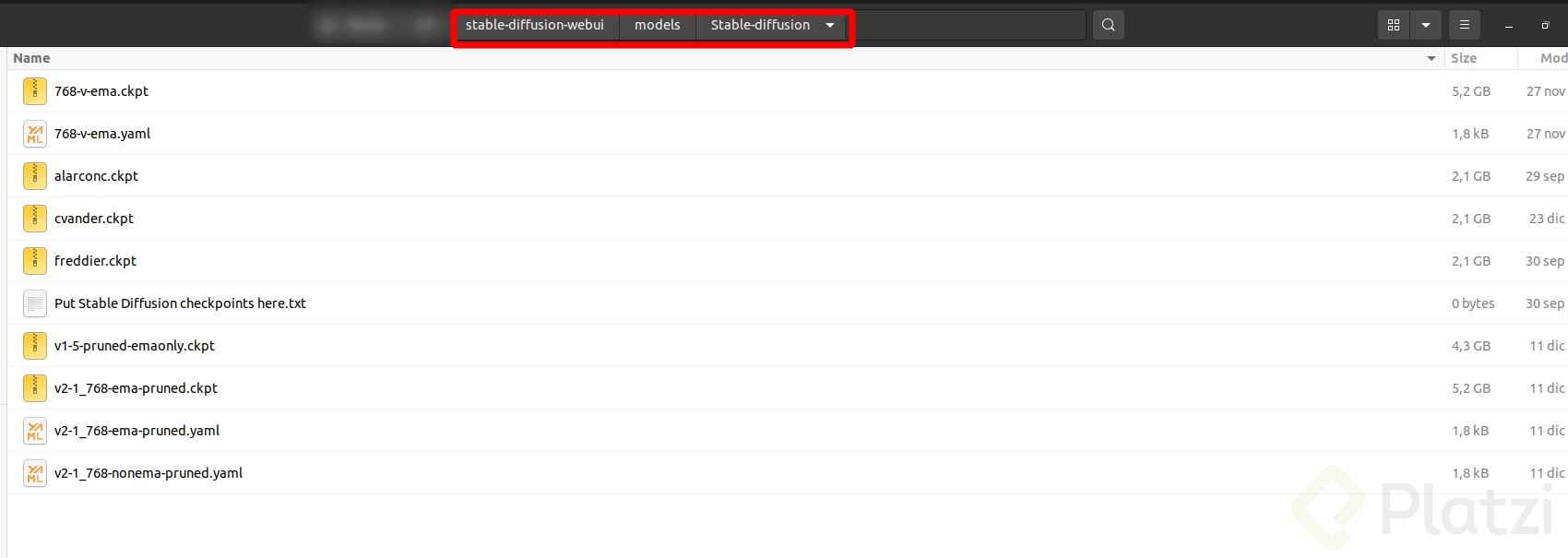Screen dimensions: 1568x558
Task: Click the 2,1 GB size of cvander.ckpt
Action: click(x=1471, y=219)
